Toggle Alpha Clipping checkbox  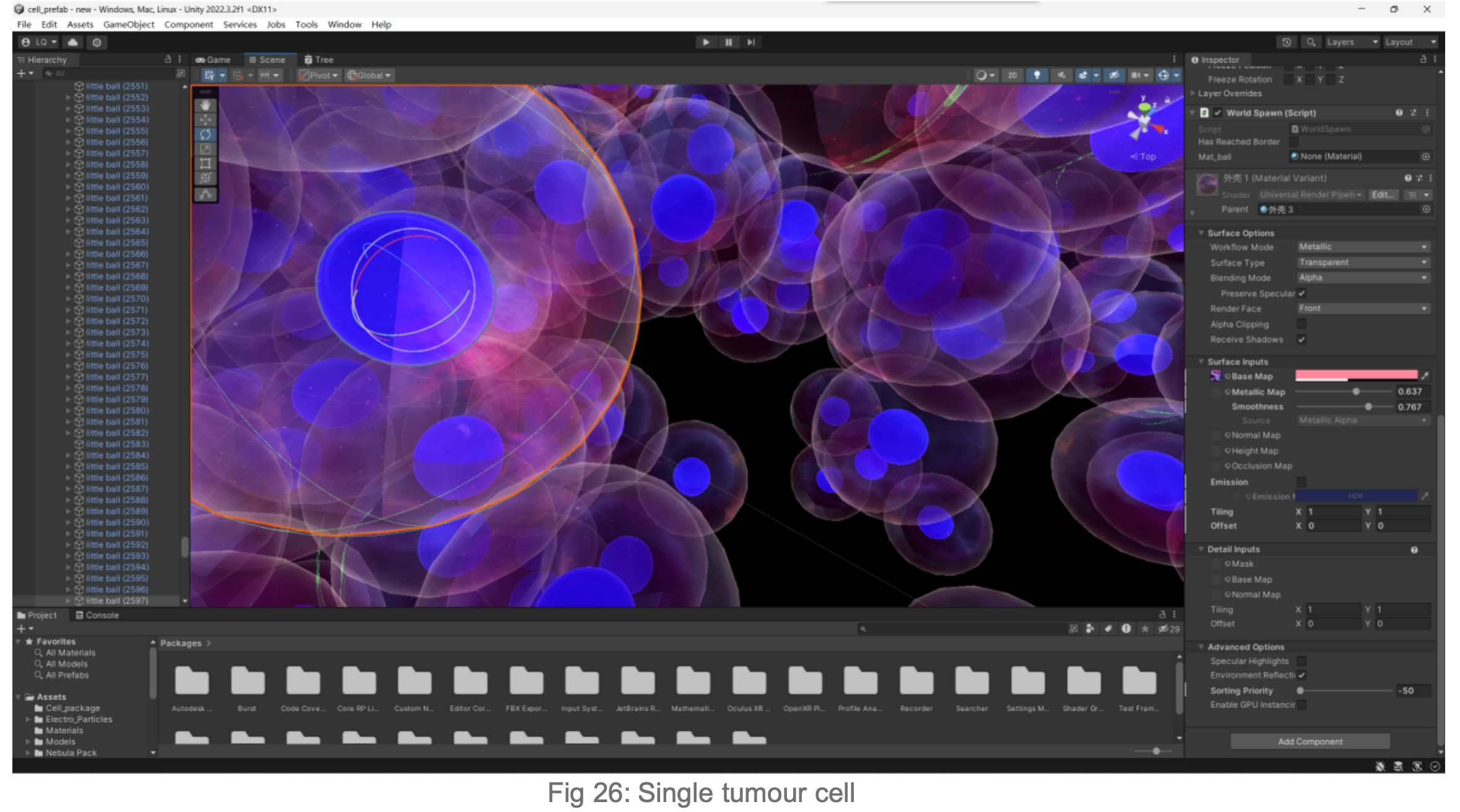tap(1301, 324)
